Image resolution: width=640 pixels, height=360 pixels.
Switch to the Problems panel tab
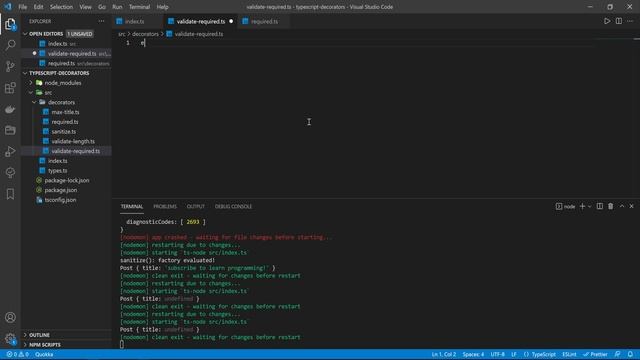coord(165,207)
